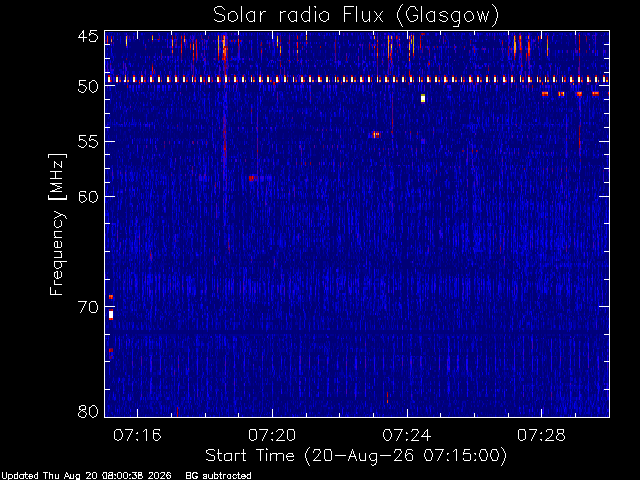The image size is (640, 480).
Task: Click the 50 MHz frequency label
Action: 88,87
